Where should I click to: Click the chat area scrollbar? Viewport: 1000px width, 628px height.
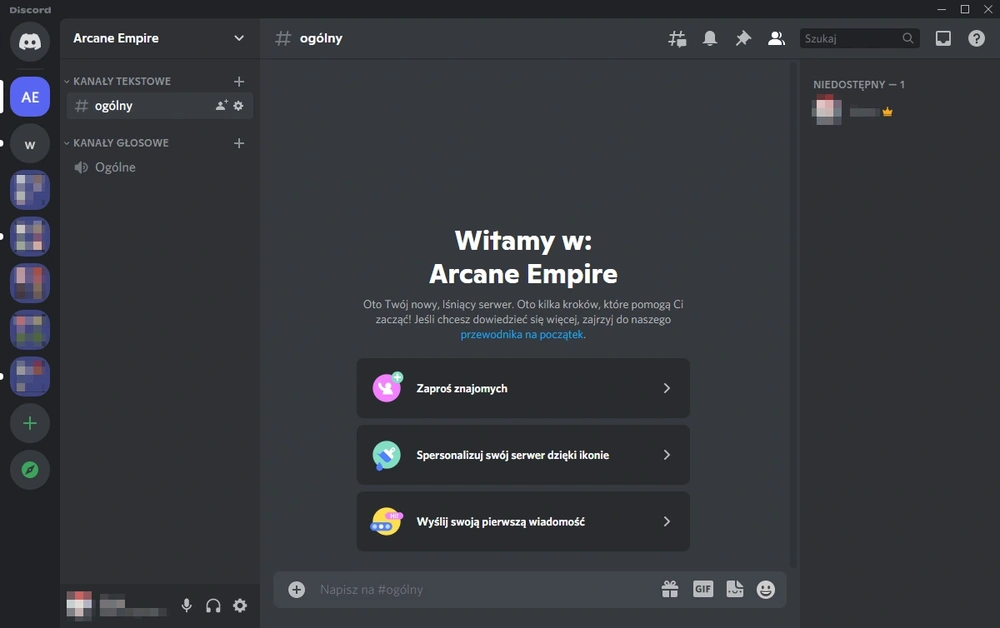(793, 314)
